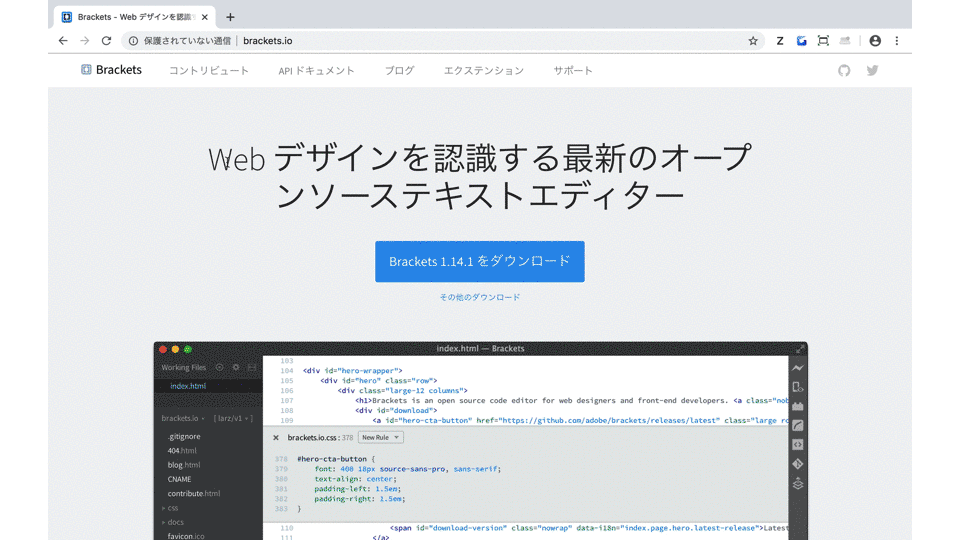Click line number 104 in editor
The height and width of the screenshot is (540, 960).
(287, 371)
